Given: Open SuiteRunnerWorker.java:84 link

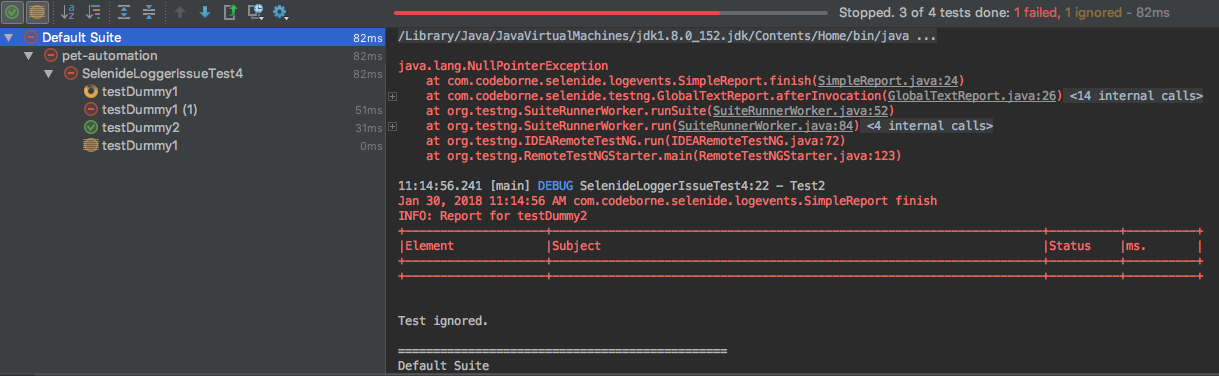Looking at the screenshot, I should (767, 126).
